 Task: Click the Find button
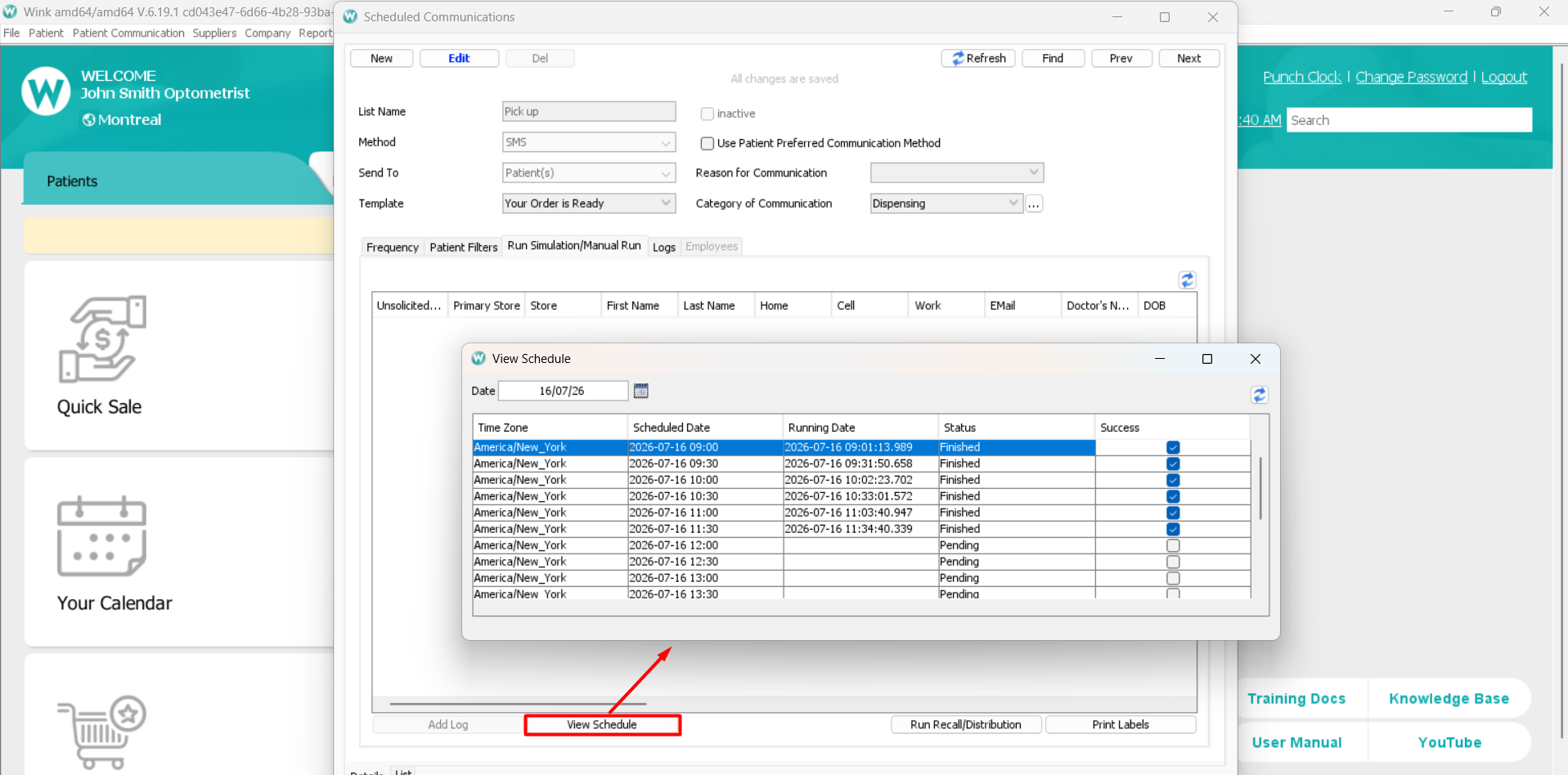point(1053,58)
